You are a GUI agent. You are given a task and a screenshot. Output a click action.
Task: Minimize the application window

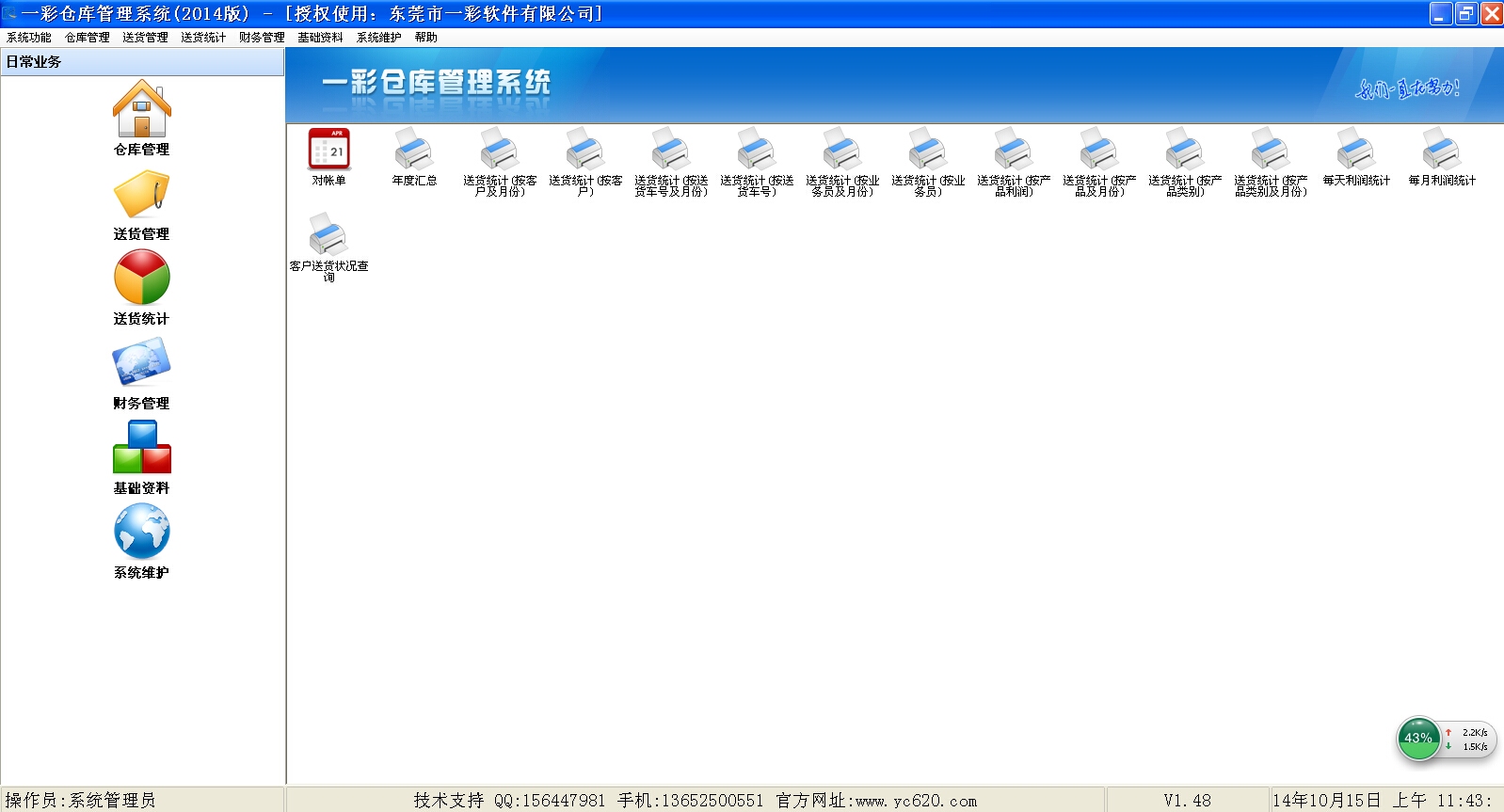click(x=1441, y=13)
